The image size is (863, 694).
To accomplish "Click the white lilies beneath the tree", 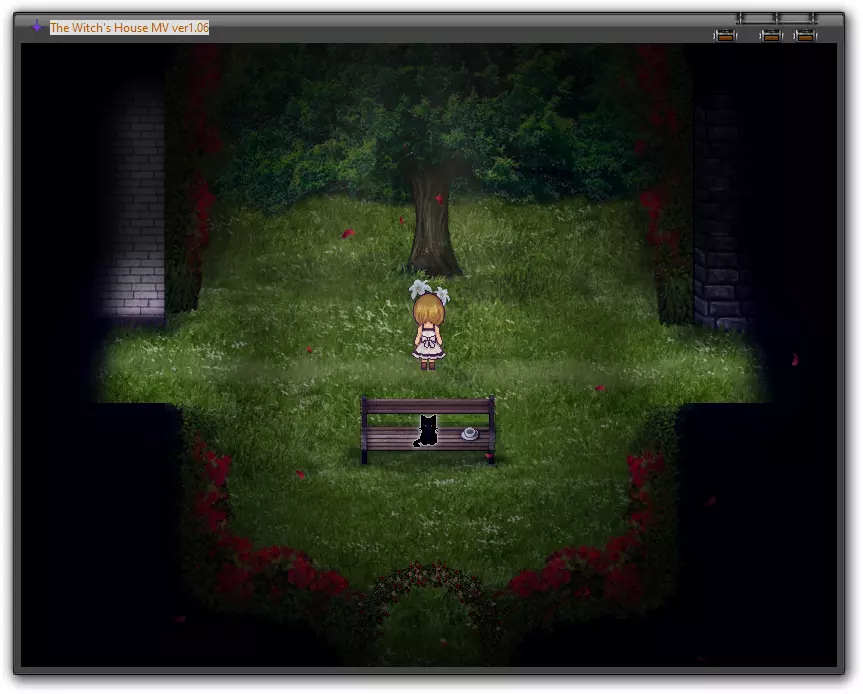I will [429, 291].
